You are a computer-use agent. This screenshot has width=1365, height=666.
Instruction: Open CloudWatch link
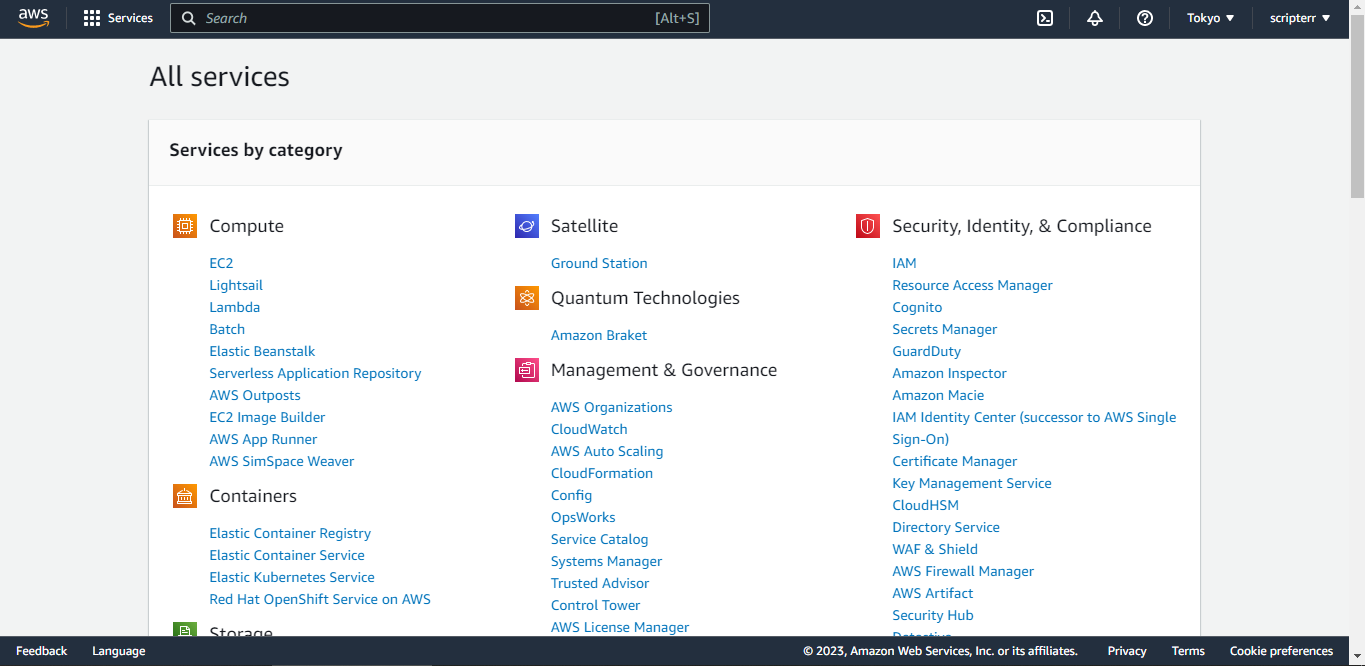(x=589, y=429)
